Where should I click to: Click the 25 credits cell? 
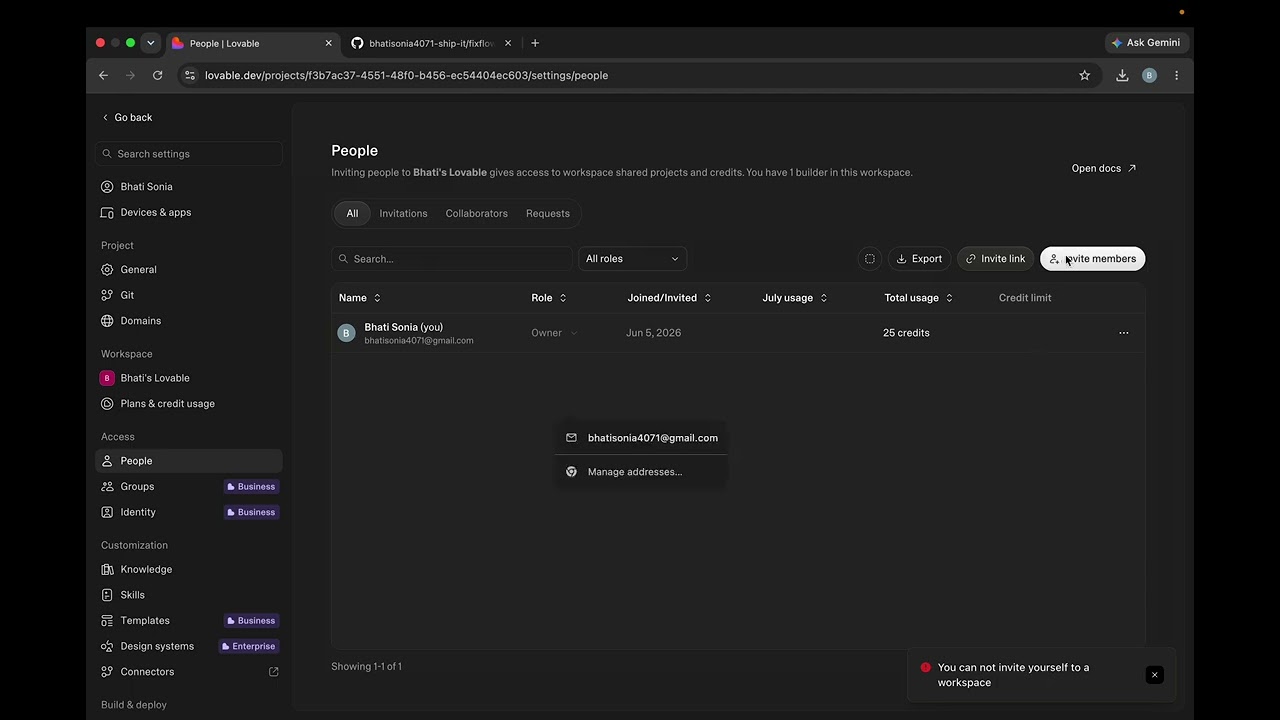[906, 333]
